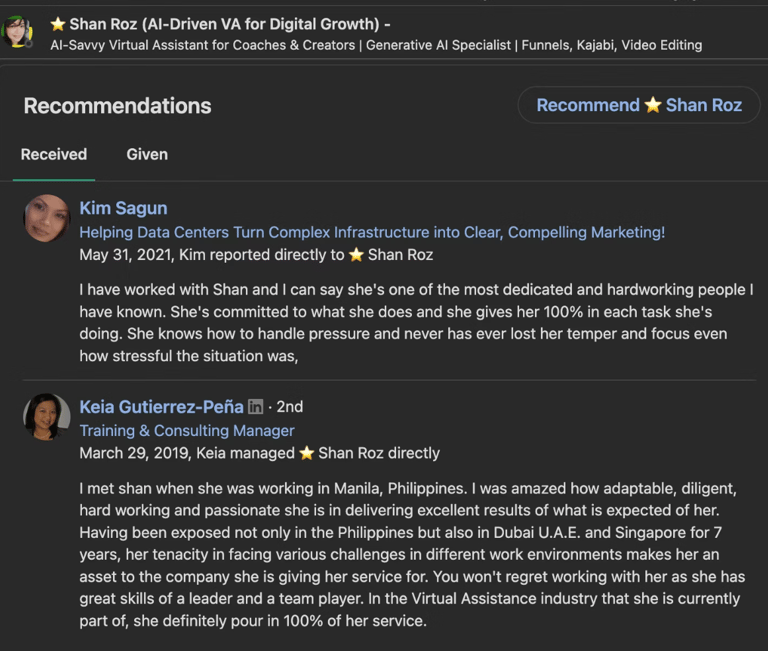Click the Recommendations section heading
Screen dimensions: 768x651
117,106
